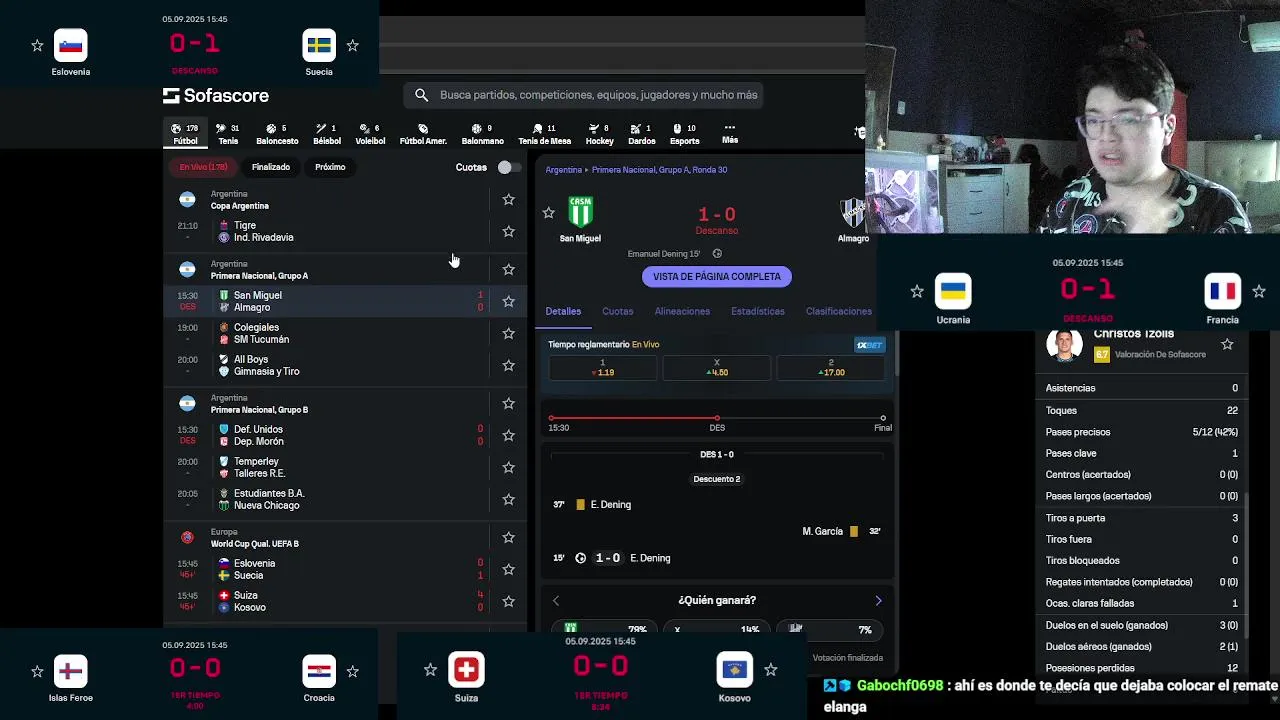
Task: Filter matches by Próximo
Action: [x=330, y=167]
